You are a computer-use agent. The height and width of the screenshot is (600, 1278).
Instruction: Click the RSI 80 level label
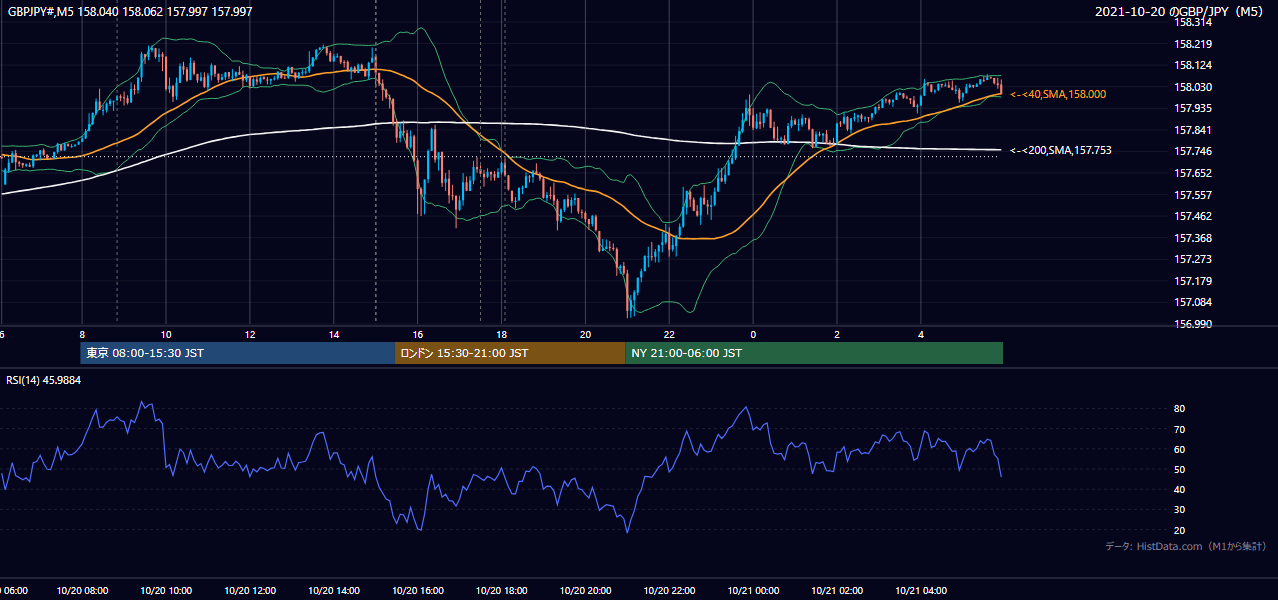1179,409
